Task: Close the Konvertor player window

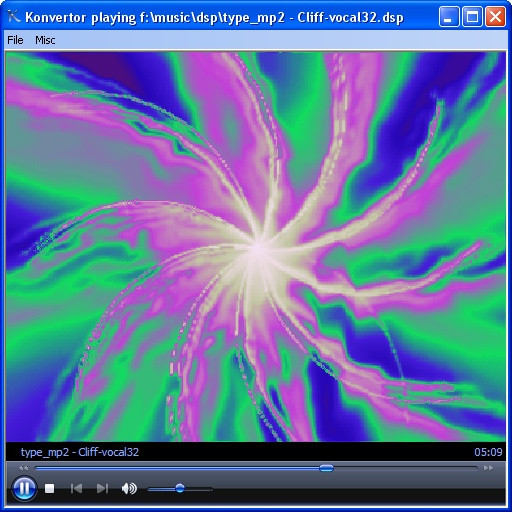Action: 495,17
